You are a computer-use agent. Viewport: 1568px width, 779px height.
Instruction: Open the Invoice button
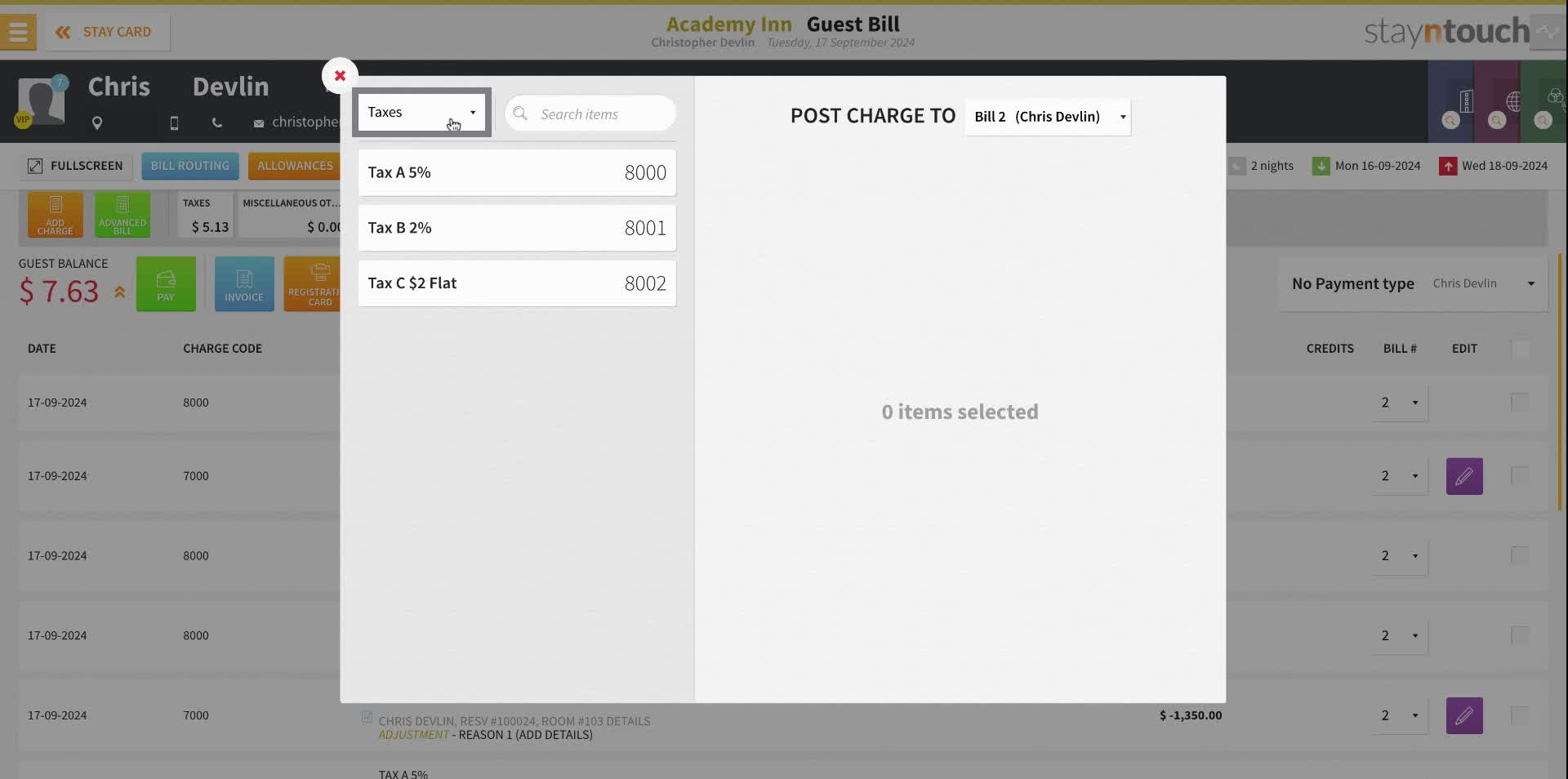click(244, 284)
